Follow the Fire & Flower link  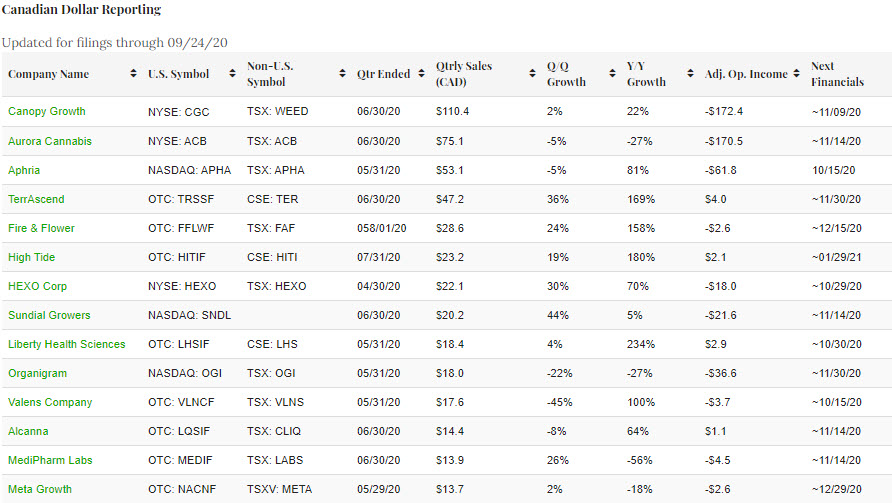point(41,228)
